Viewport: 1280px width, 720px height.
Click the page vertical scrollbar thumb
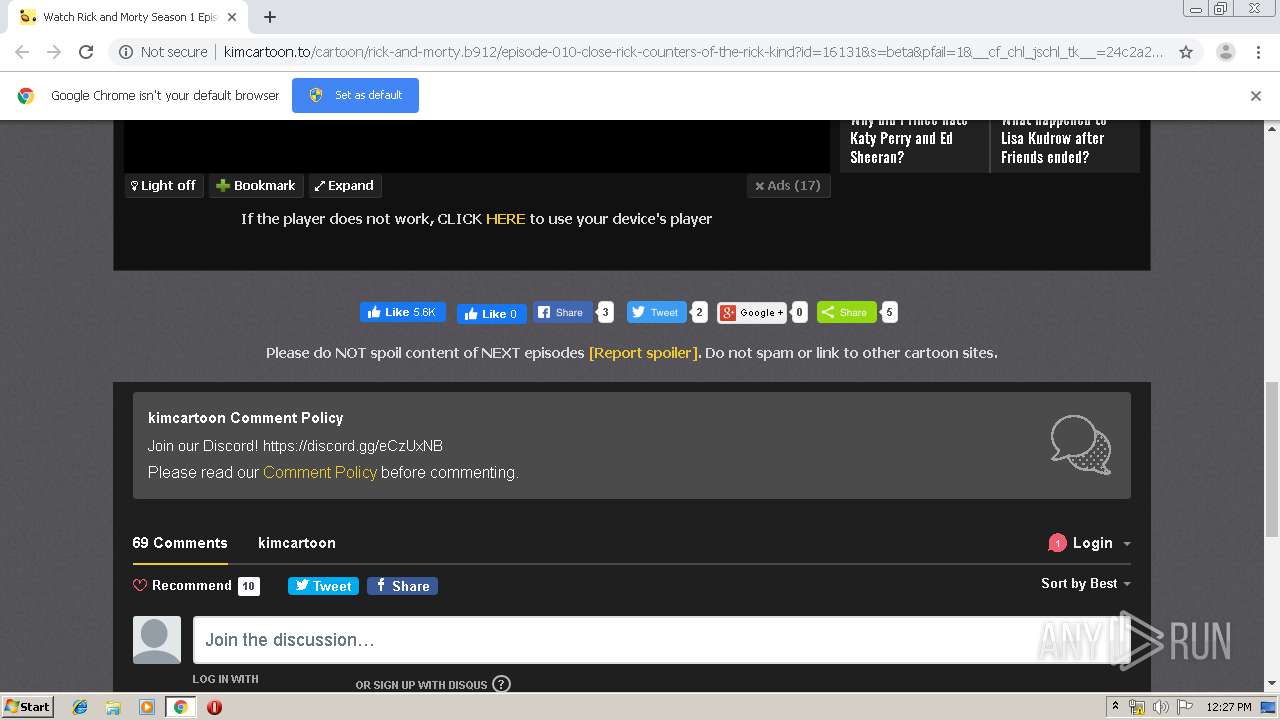1272,460
